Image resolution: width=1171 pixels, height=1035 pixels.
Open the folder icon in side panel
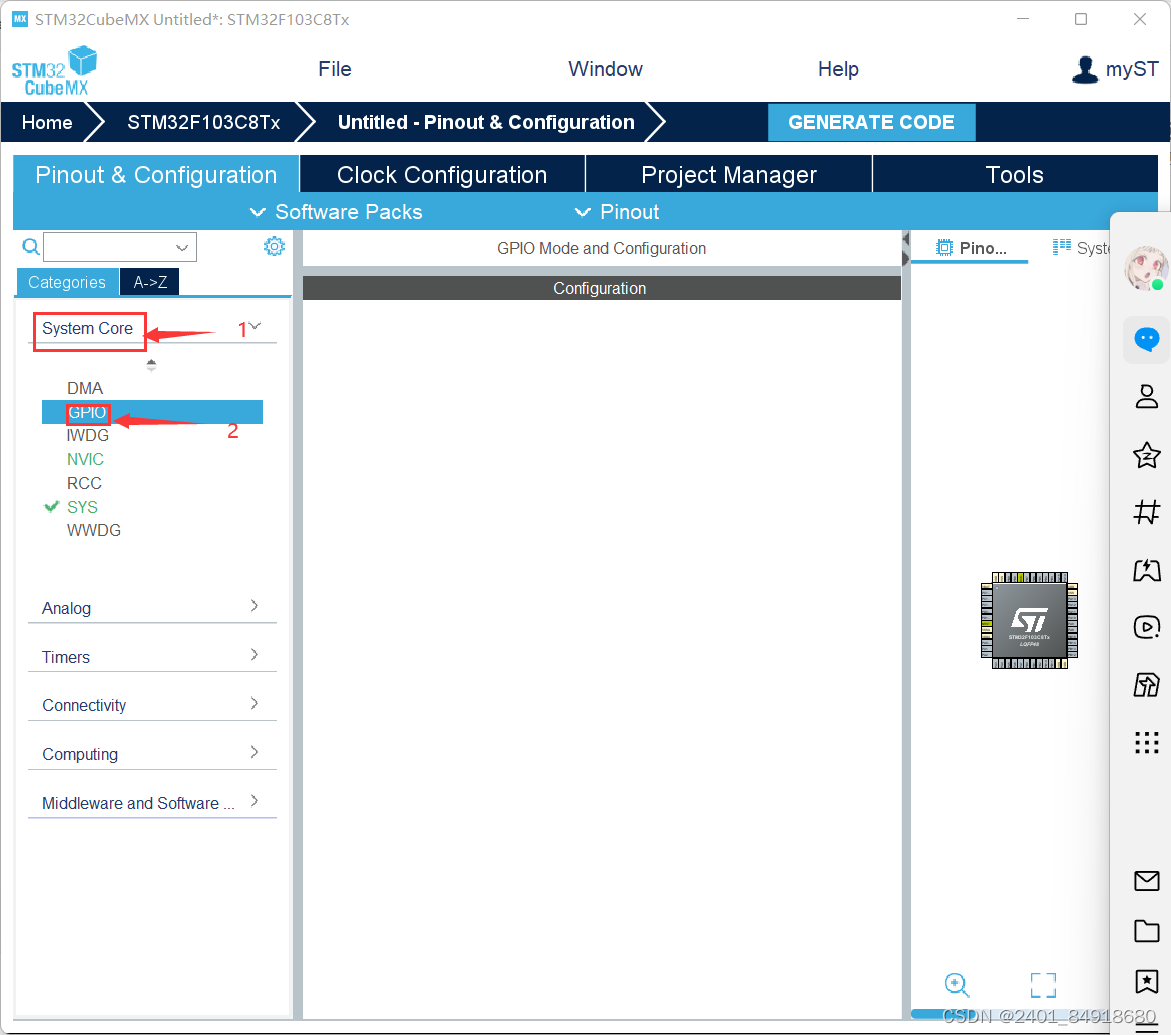1146,931
